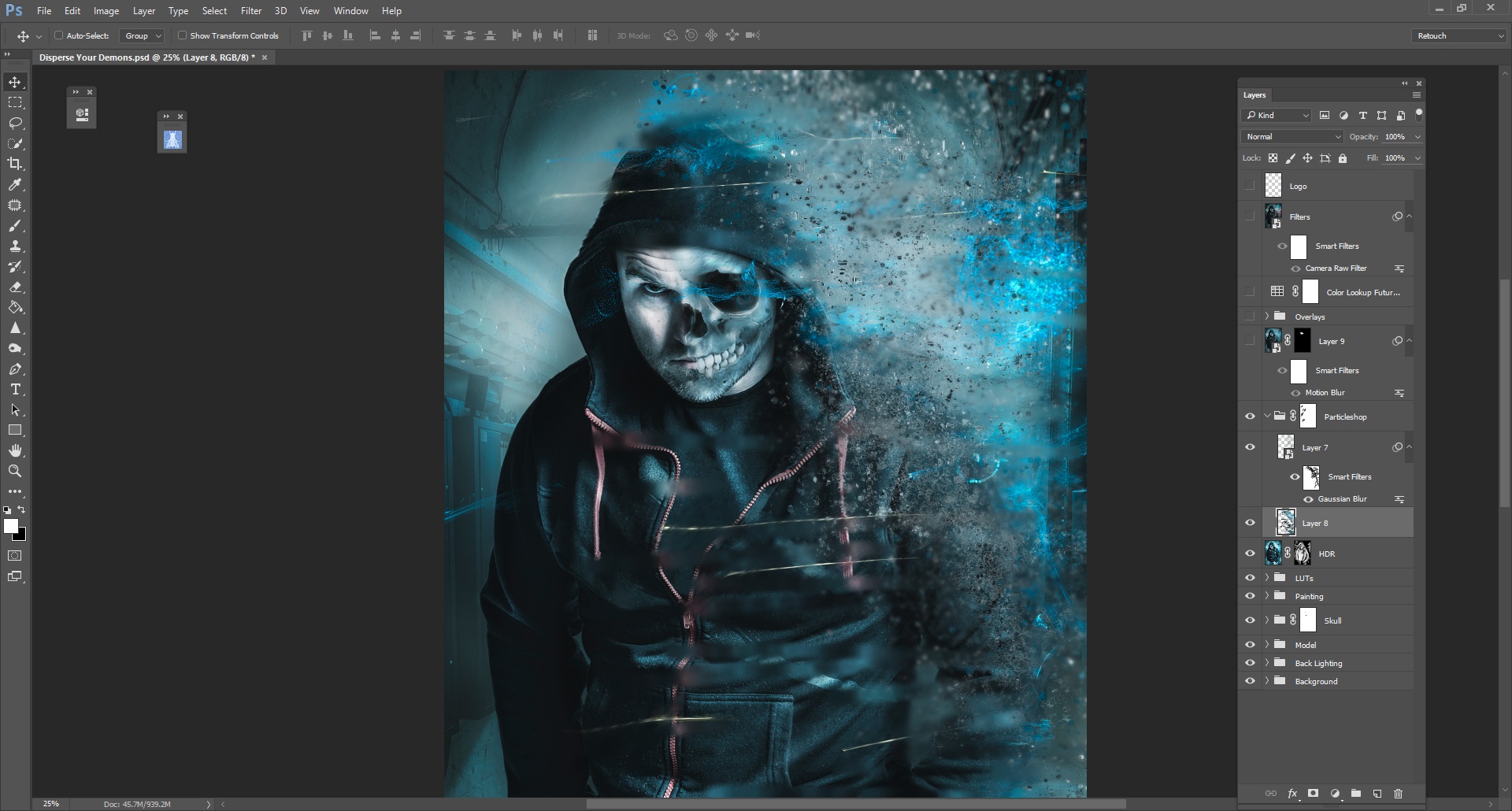Select the Zoom tool
1512x811 pixels.
pyautogui.click(x=15, y=471)
